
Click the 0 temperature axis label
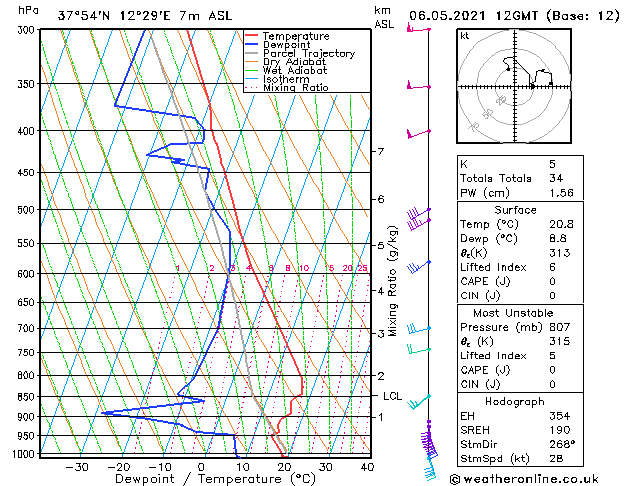point(201,467)
